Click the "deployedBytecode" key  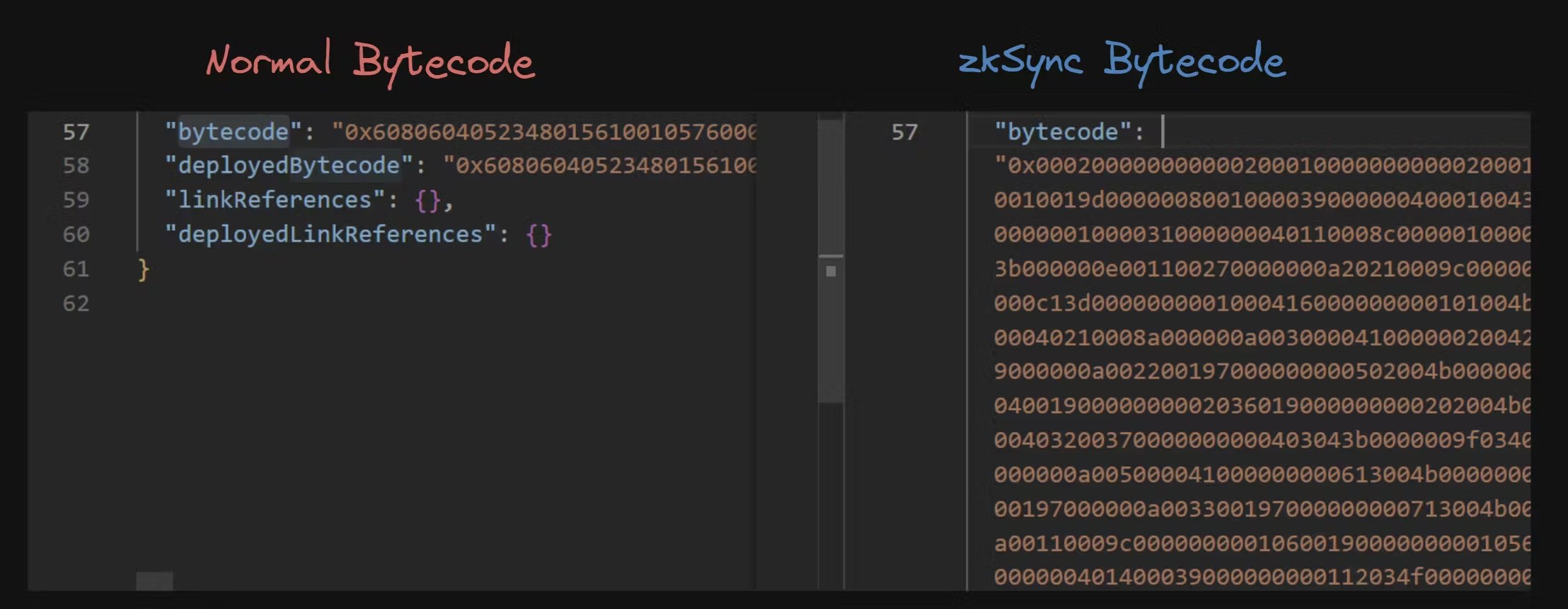pyautogui.click(x=288, y=166)
